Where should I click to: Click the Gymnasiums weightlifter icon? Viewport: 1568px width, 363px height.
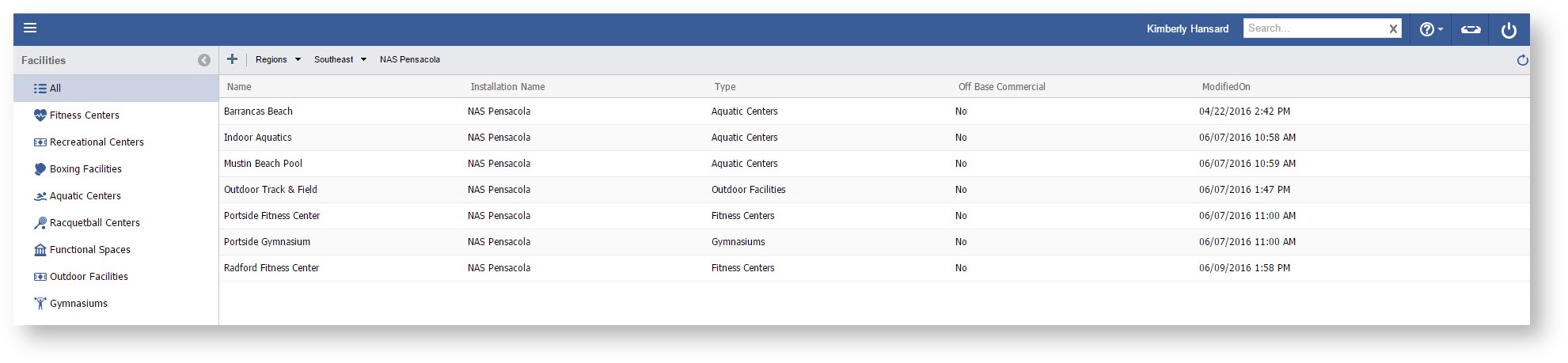coord(40,304)
